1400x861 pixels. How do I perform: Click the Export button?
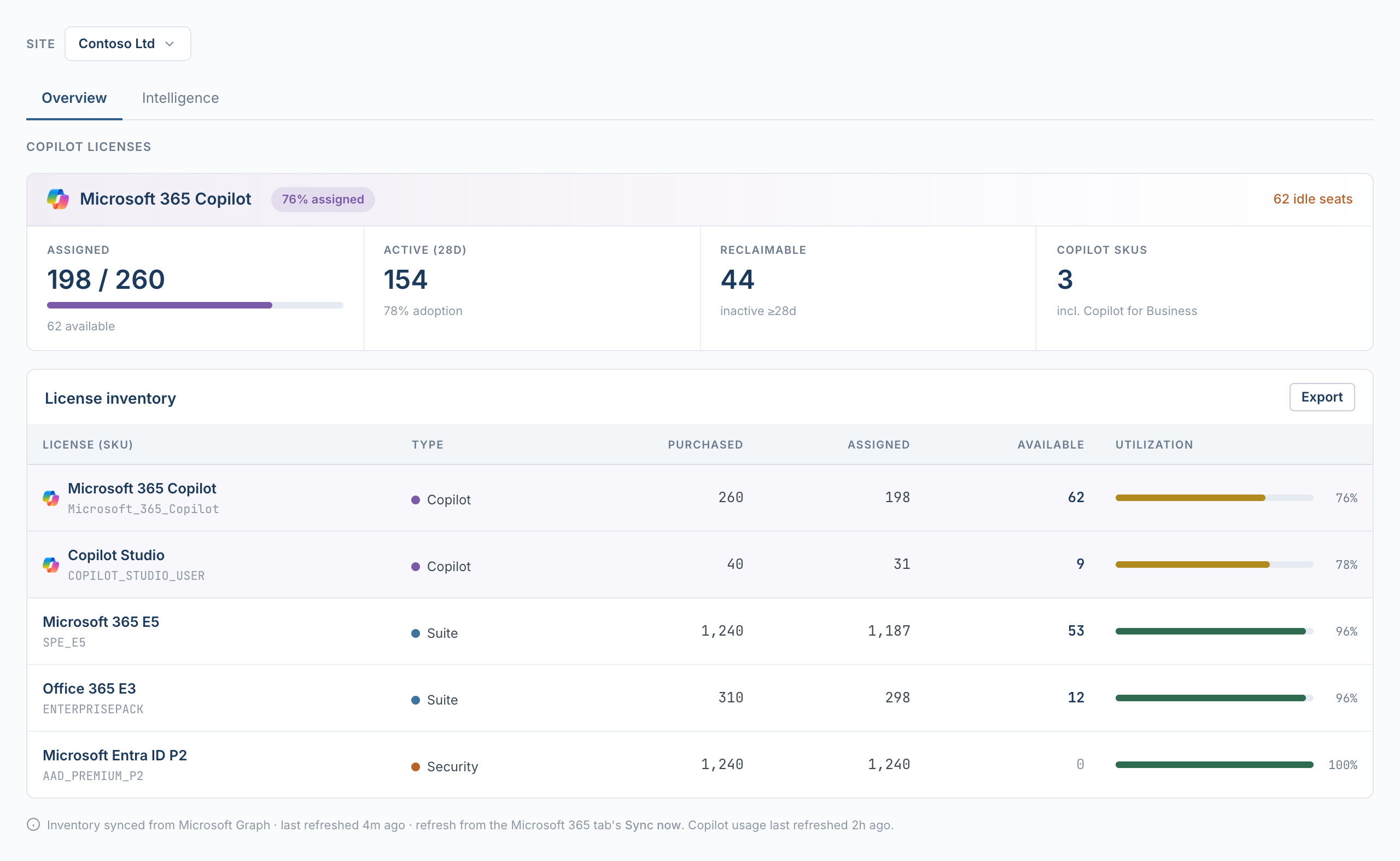point(1321,397)
